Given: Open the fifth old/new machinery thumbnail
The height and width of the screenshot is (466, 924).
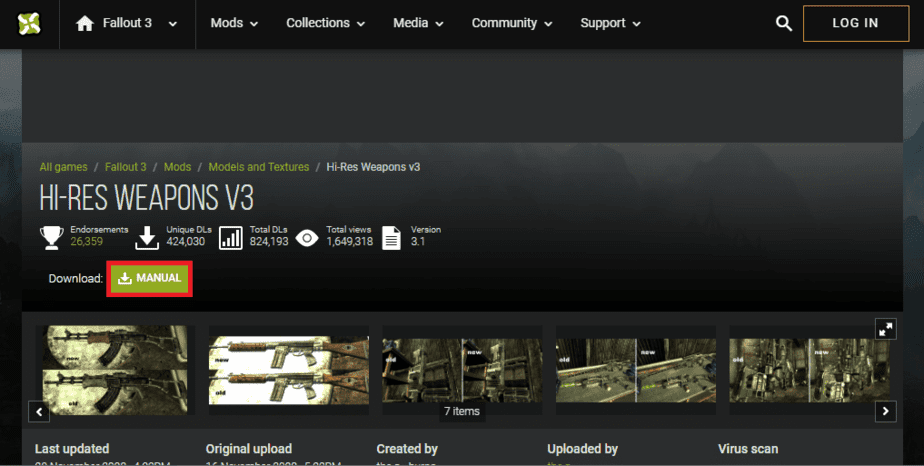Looking at the screenshot, I should [x=809, y=369].
